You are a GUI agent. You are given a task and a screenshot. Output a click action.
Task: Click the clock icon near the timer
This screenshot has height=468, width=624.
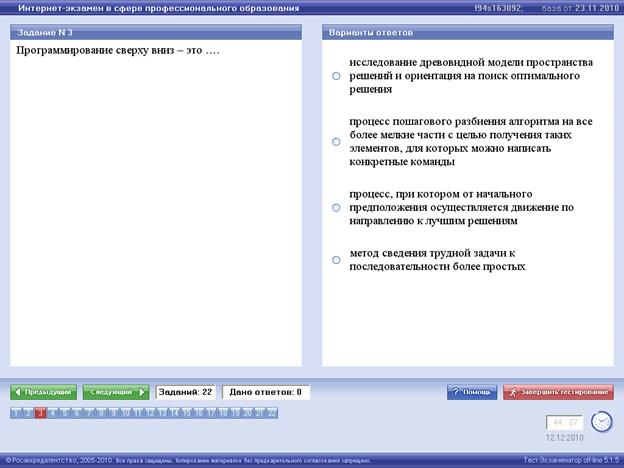(x=601, y=422)
